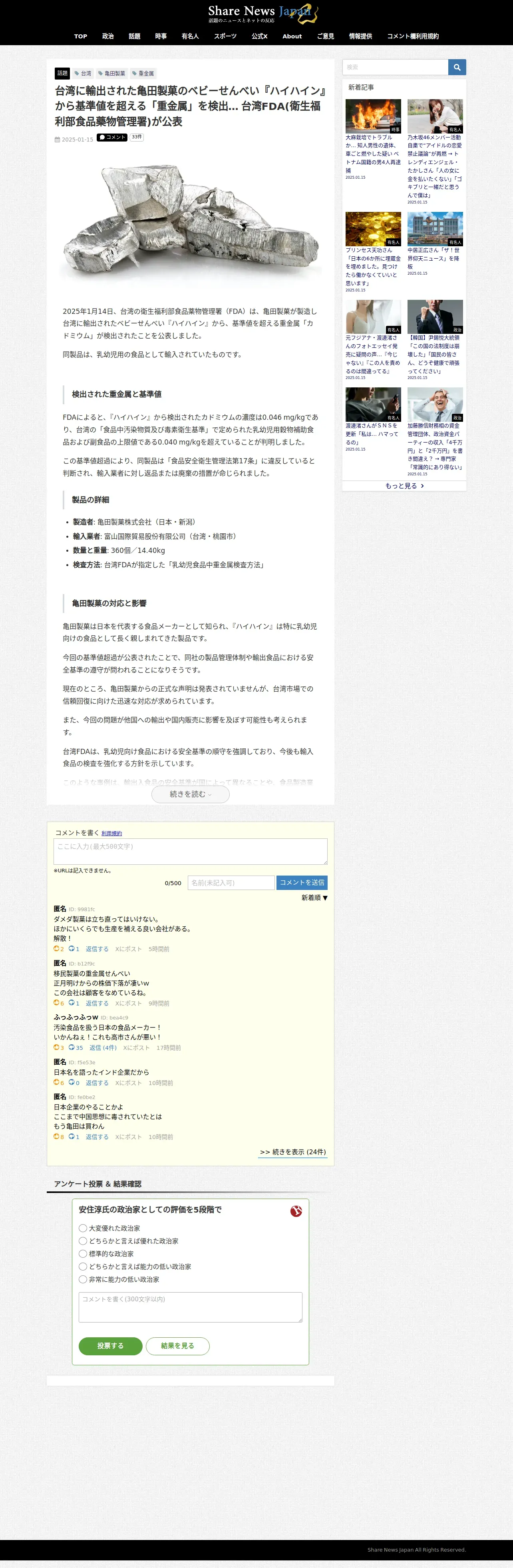Viewport: 513px width, 1568px height.
Task: Dislike the comment by ID f5e53e
Action: click(71, 1082)
